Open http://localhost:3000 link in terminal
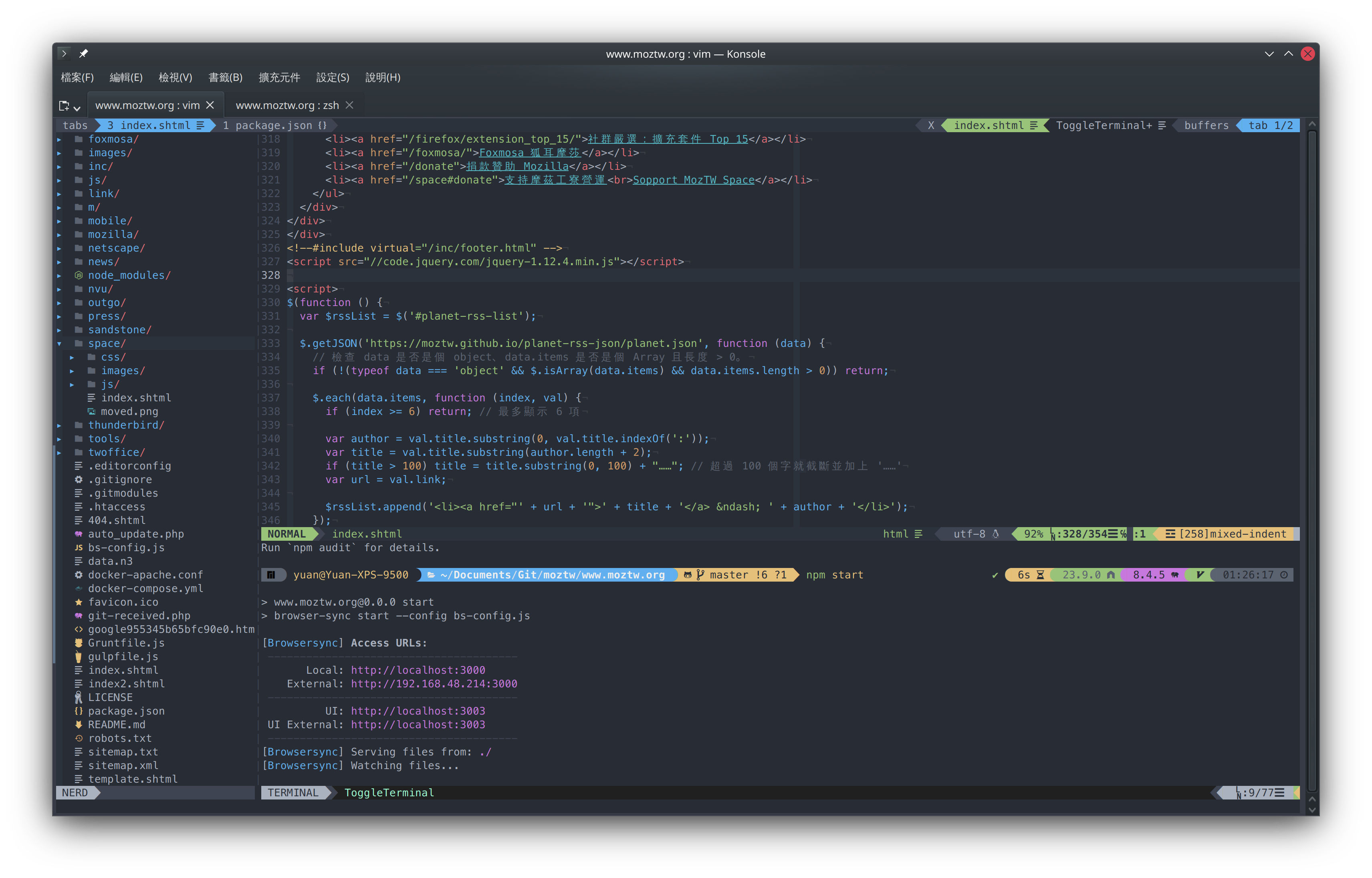 click(418, 671)
